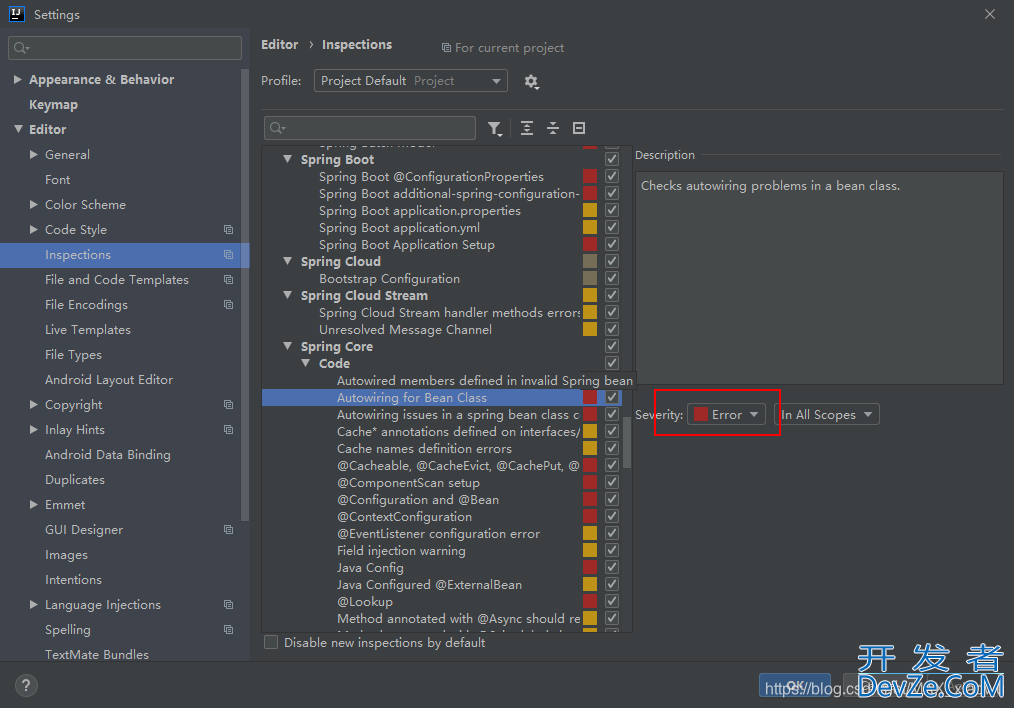Toggle checkbox for @ComponentScan setup

(x=612, y=482)
